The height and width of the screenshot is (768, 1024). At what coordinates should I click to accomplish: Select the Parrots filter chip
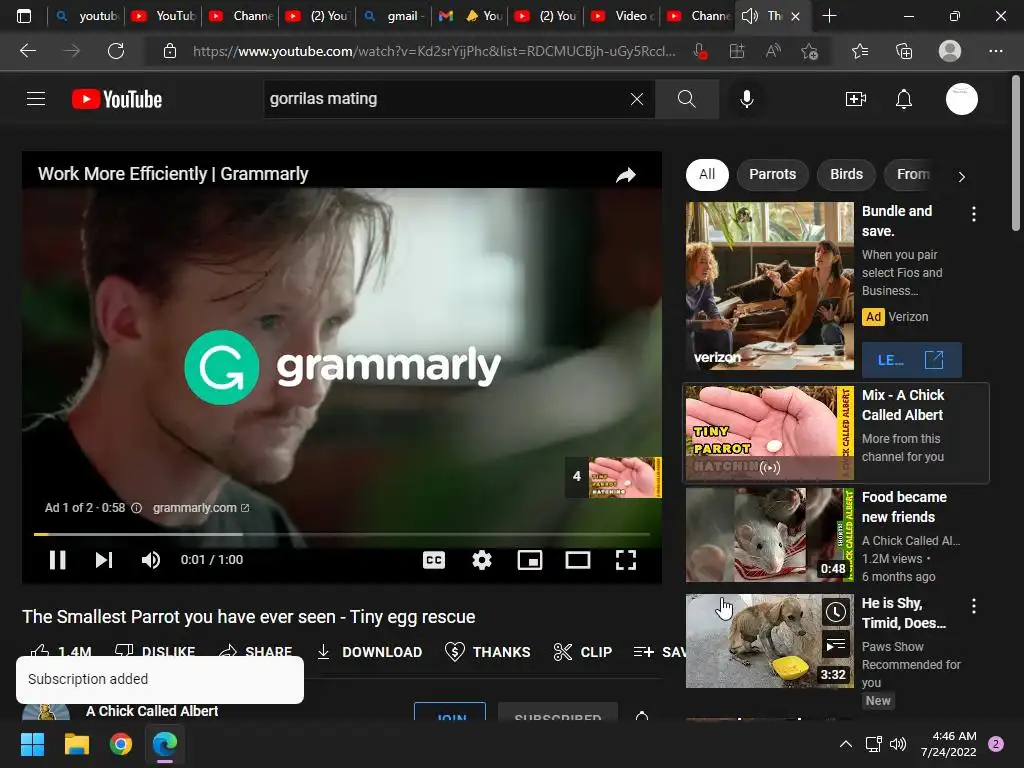point(773,174)
